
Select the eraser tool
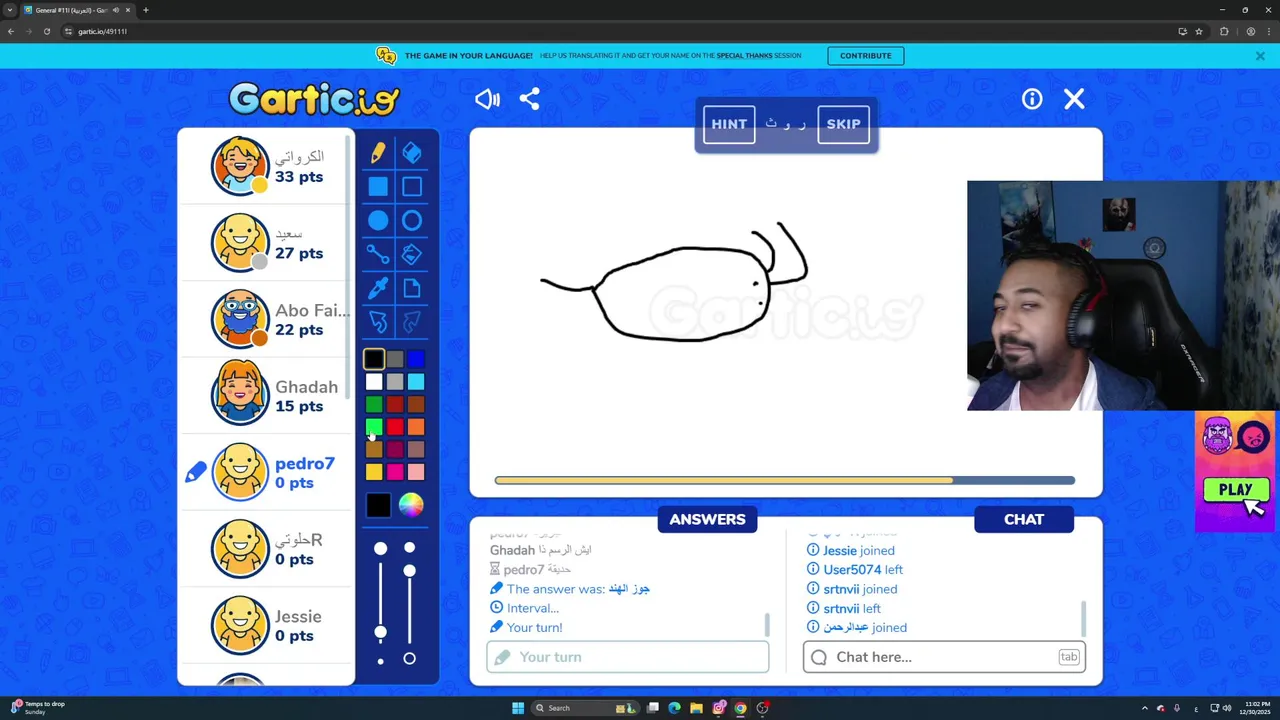412,153
